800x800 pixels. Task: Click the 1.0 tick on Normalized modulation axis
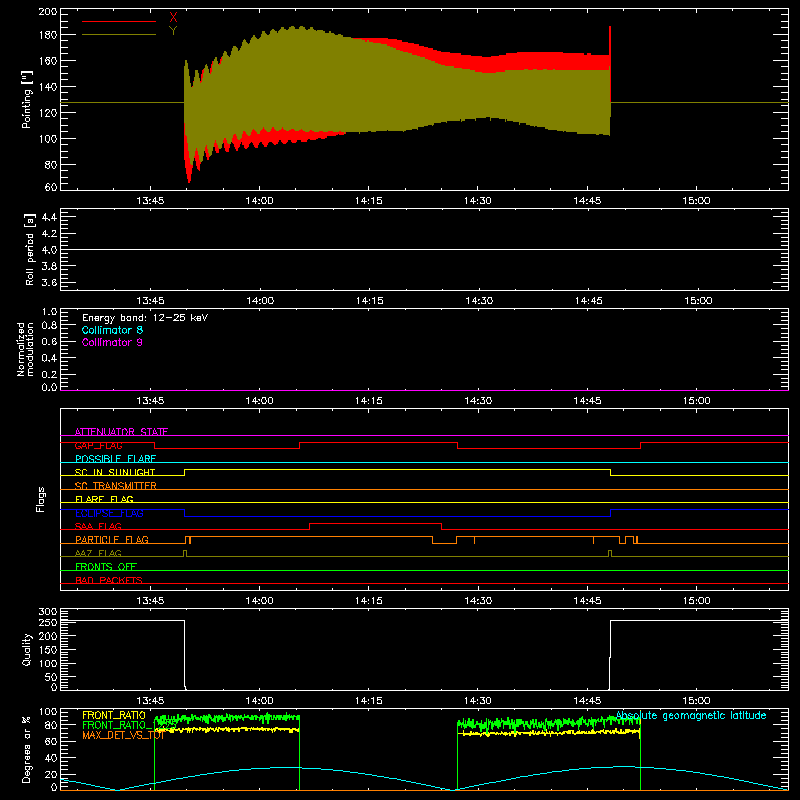coord(49,312)
